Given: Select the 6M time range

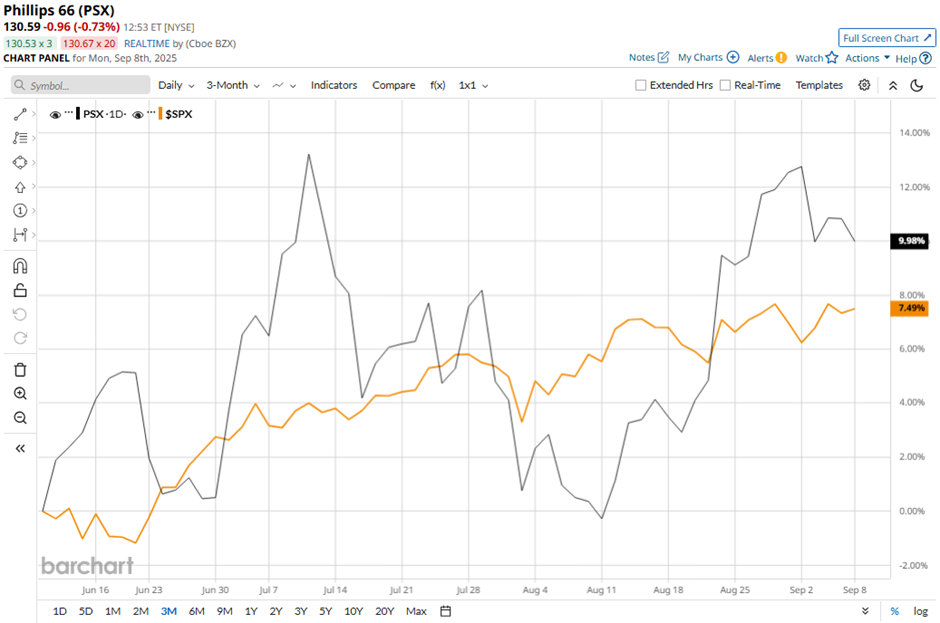Looking at the screenshot, I should click(x=197, y=611).
